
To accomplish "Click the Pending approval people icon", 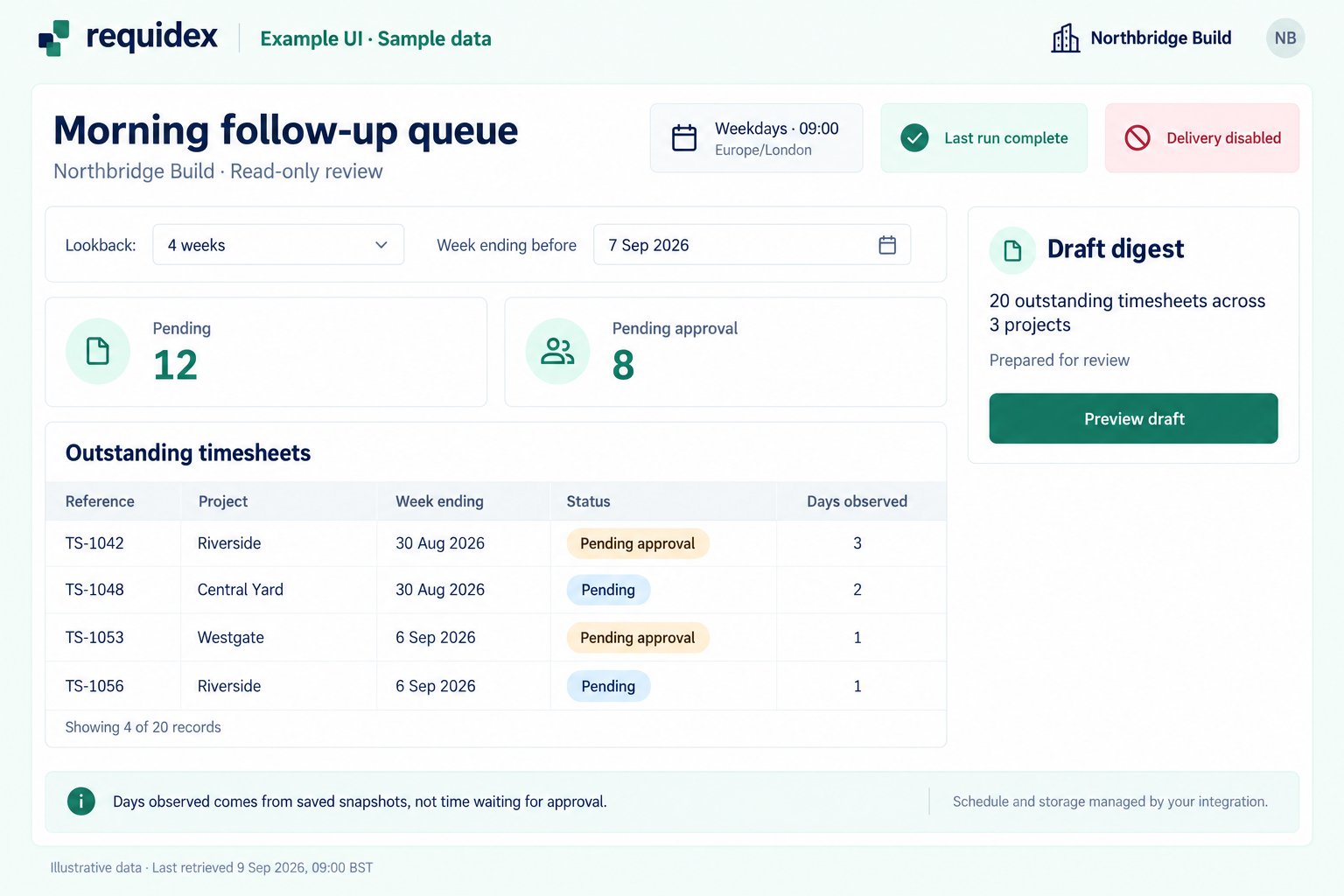I will coord(557,351).
